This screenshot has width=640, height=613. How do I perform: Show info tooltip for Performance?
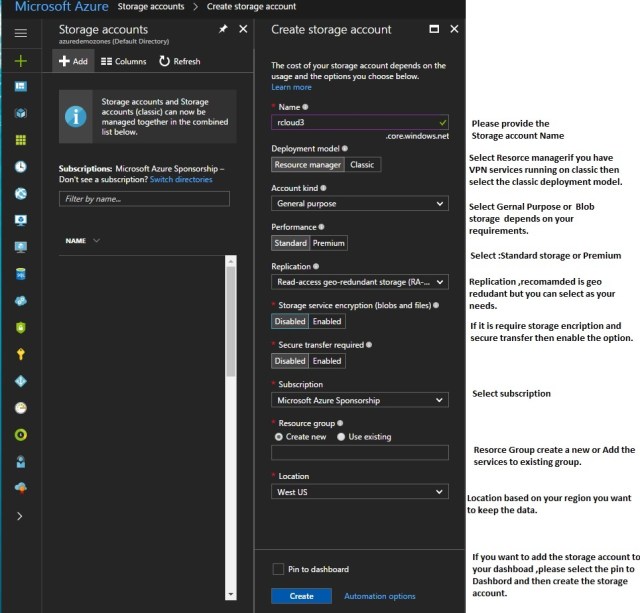pyautogui.click(x=321, y=227)
